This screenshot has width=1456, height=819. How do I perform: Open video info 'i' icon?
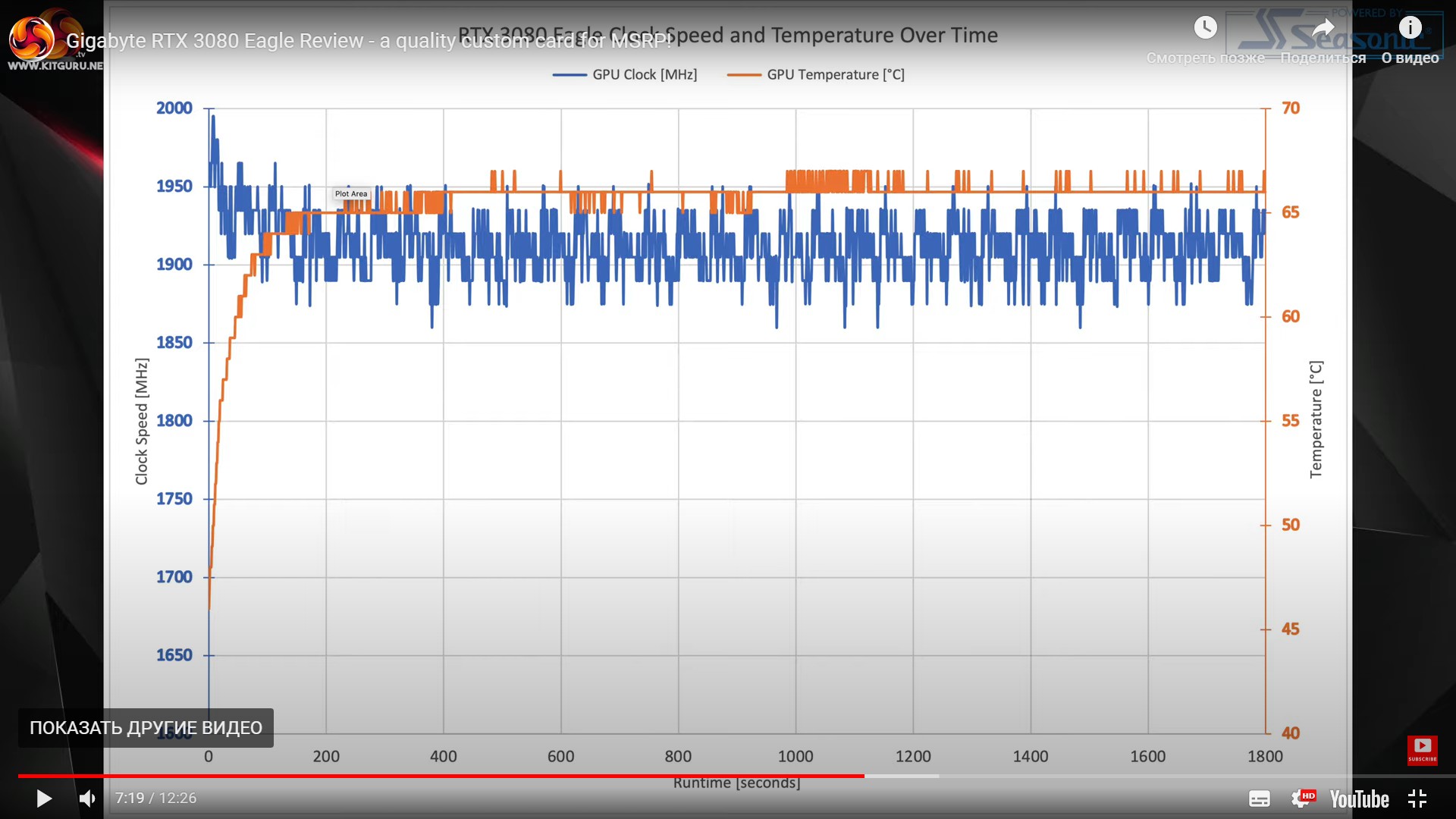(1410, 28)
